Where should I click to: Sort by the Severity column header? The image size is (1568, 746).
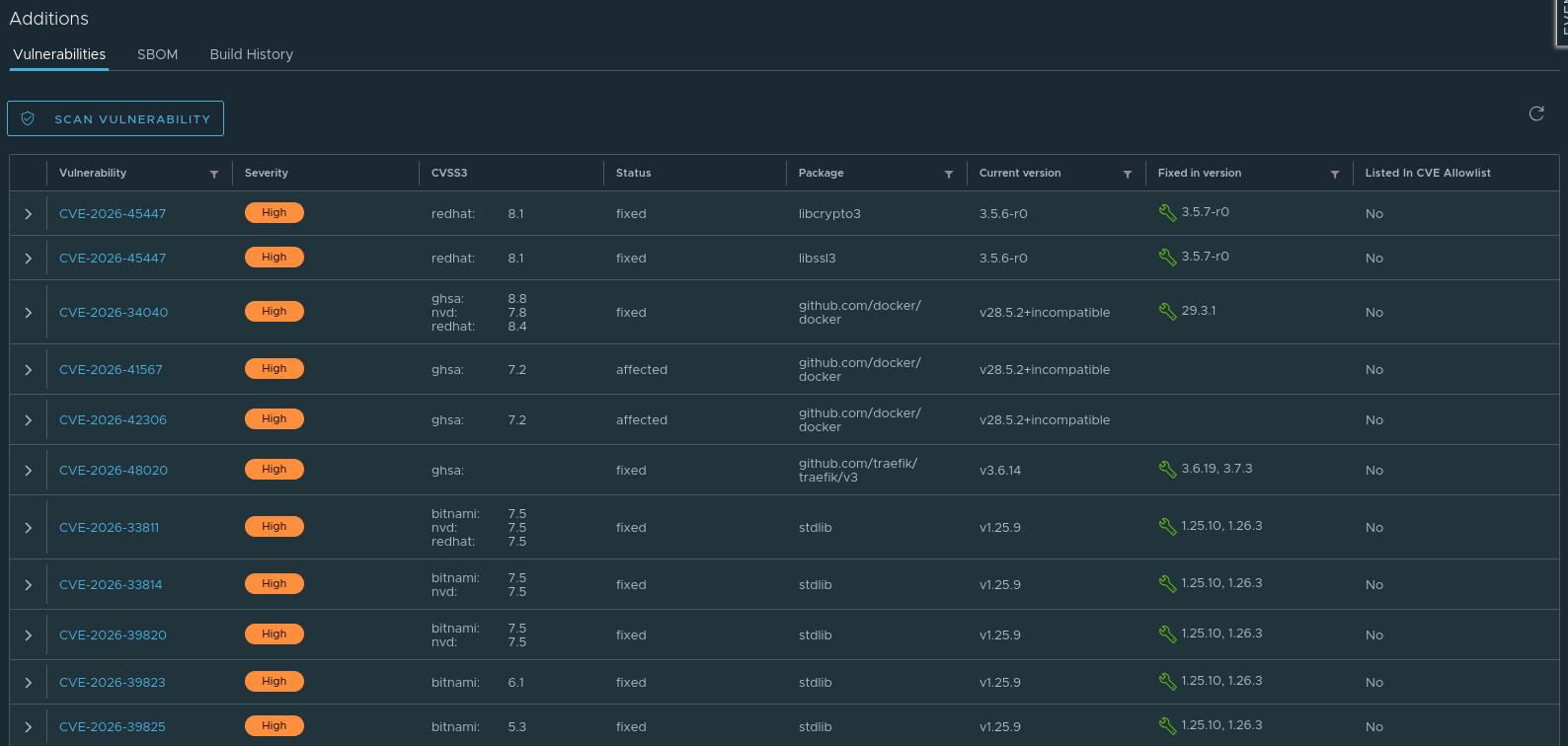click(x=267, y=173)
